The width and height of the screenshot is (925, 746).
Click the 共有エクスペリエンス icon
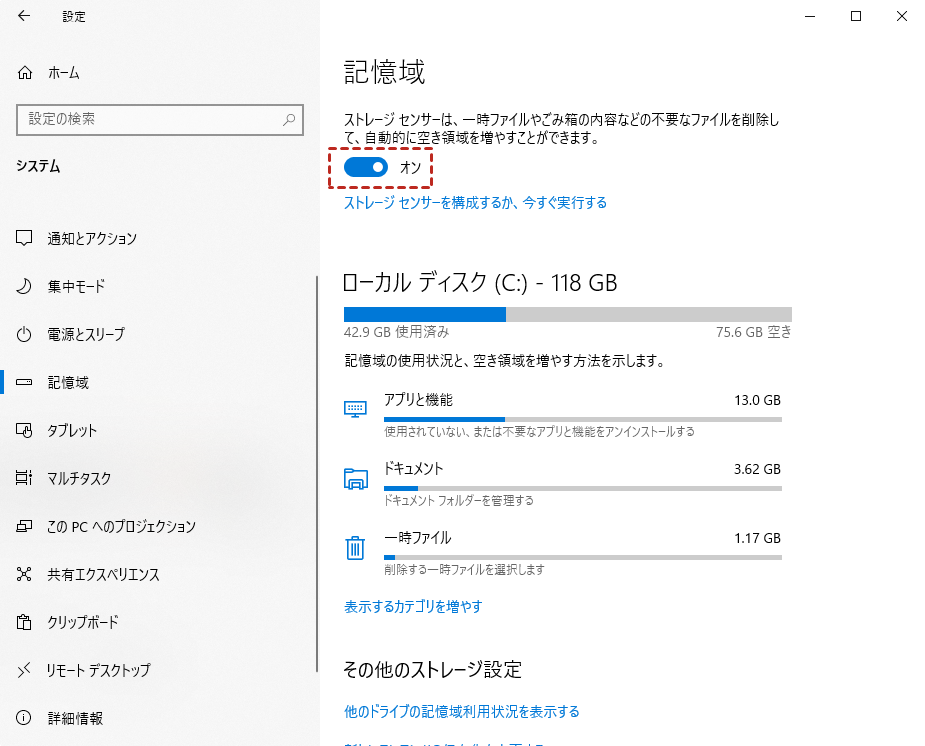click(24, 574)
